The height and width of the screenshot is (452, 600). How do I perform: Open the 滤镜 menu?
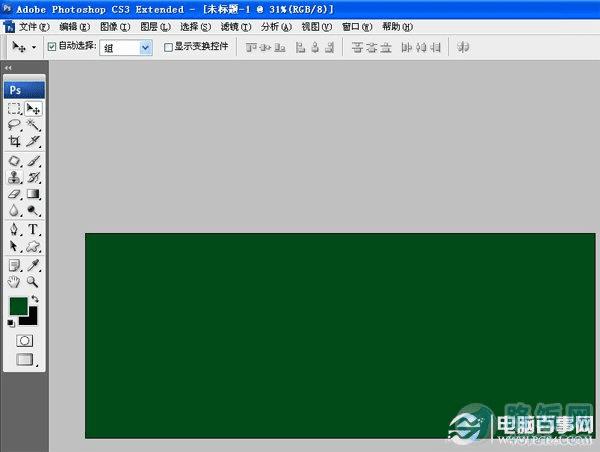click(236, 27)
